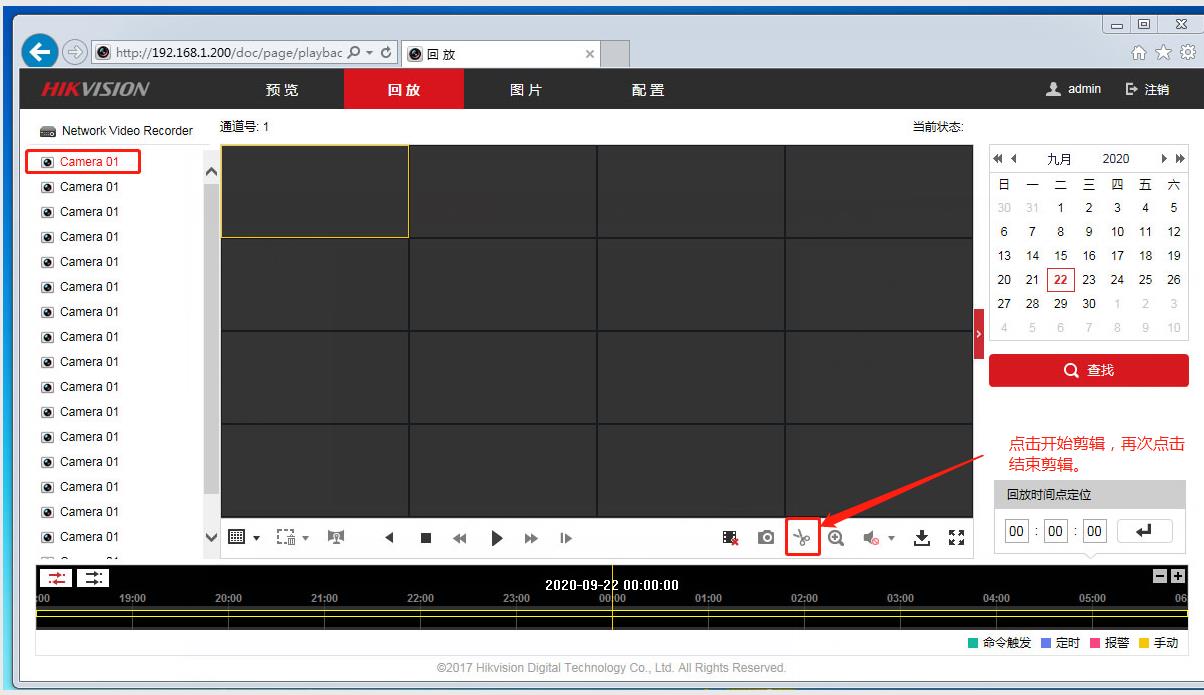Stop playback with the square button
Image resolution: width=1204 pixels, height=695 pixels.
click(x=426, y=538)
